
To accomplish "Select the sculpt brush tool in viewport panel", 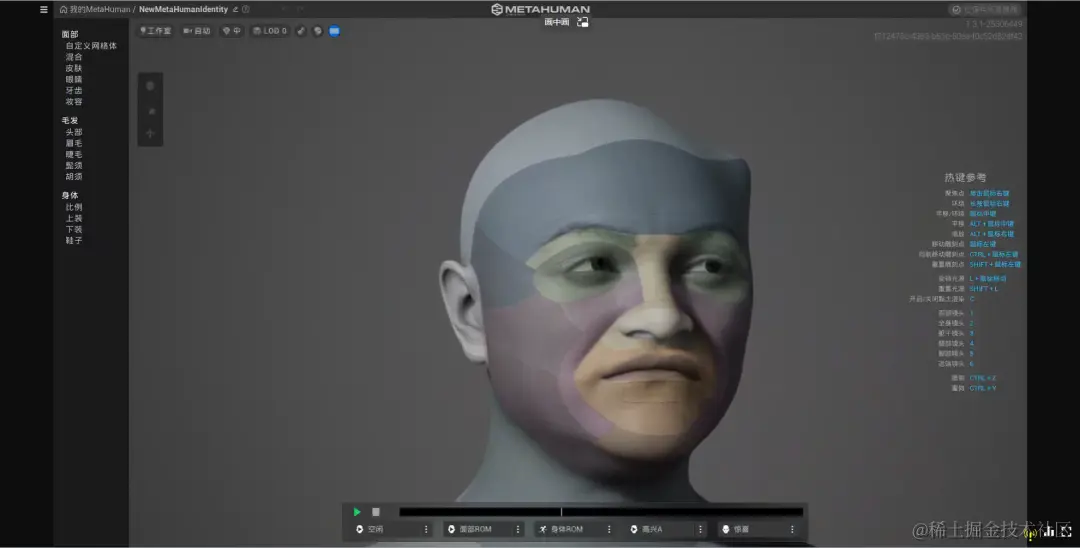I will pos(150,110).
